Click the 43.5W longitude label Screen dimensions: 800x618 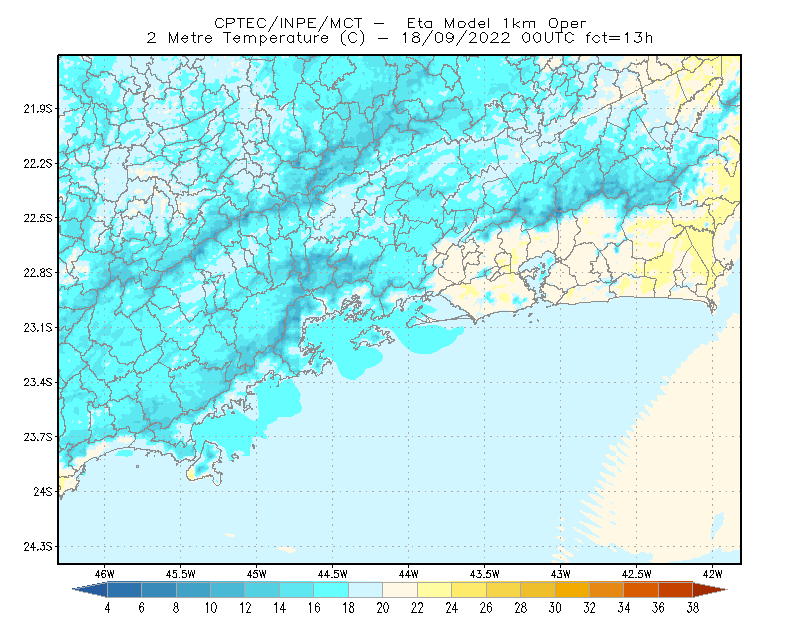coord(484,574)
